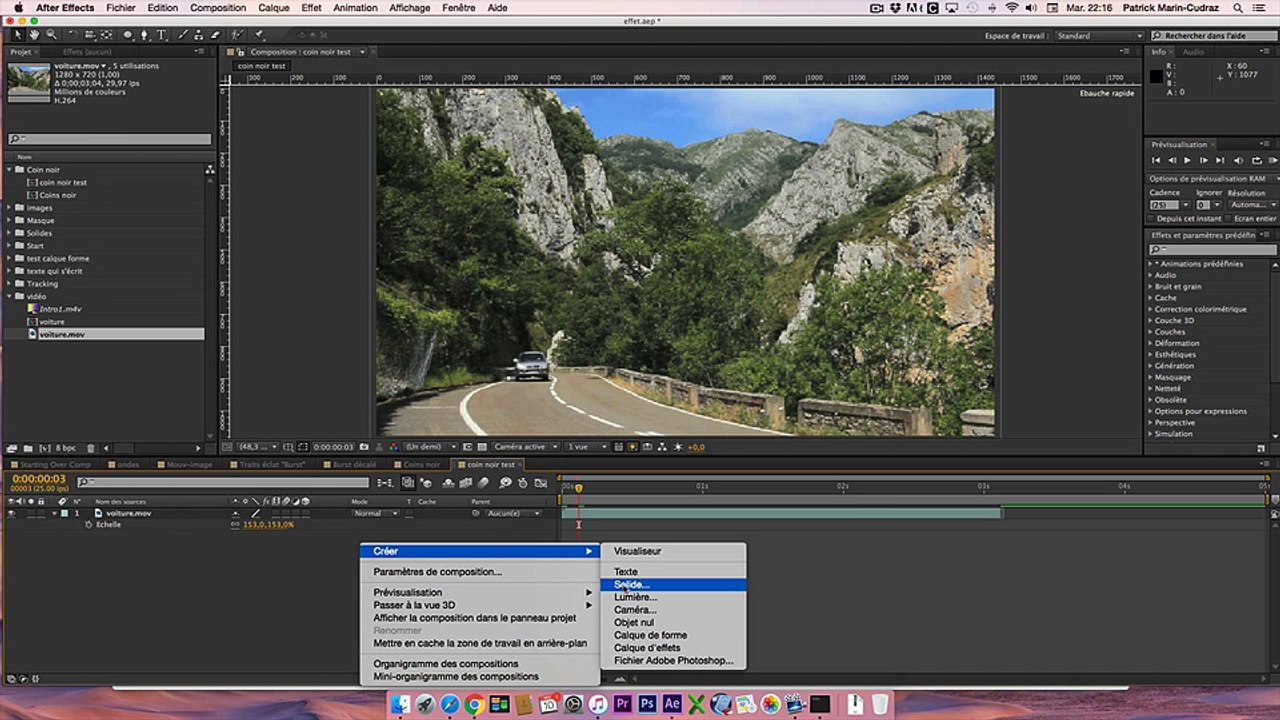The height and width of the screenshot is (720, 1280).
Task: Click 'Paramètres de composition...' menu entry
Action: [x=437, y=572]
